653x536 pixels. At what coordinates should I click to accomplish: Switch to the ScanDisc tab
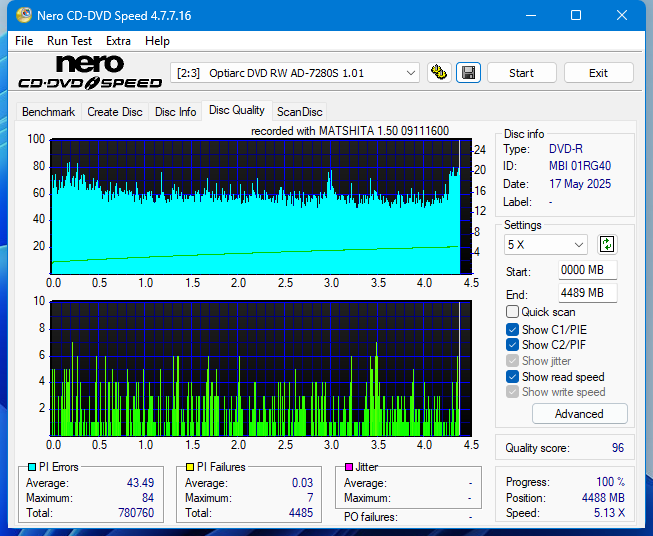299,112
